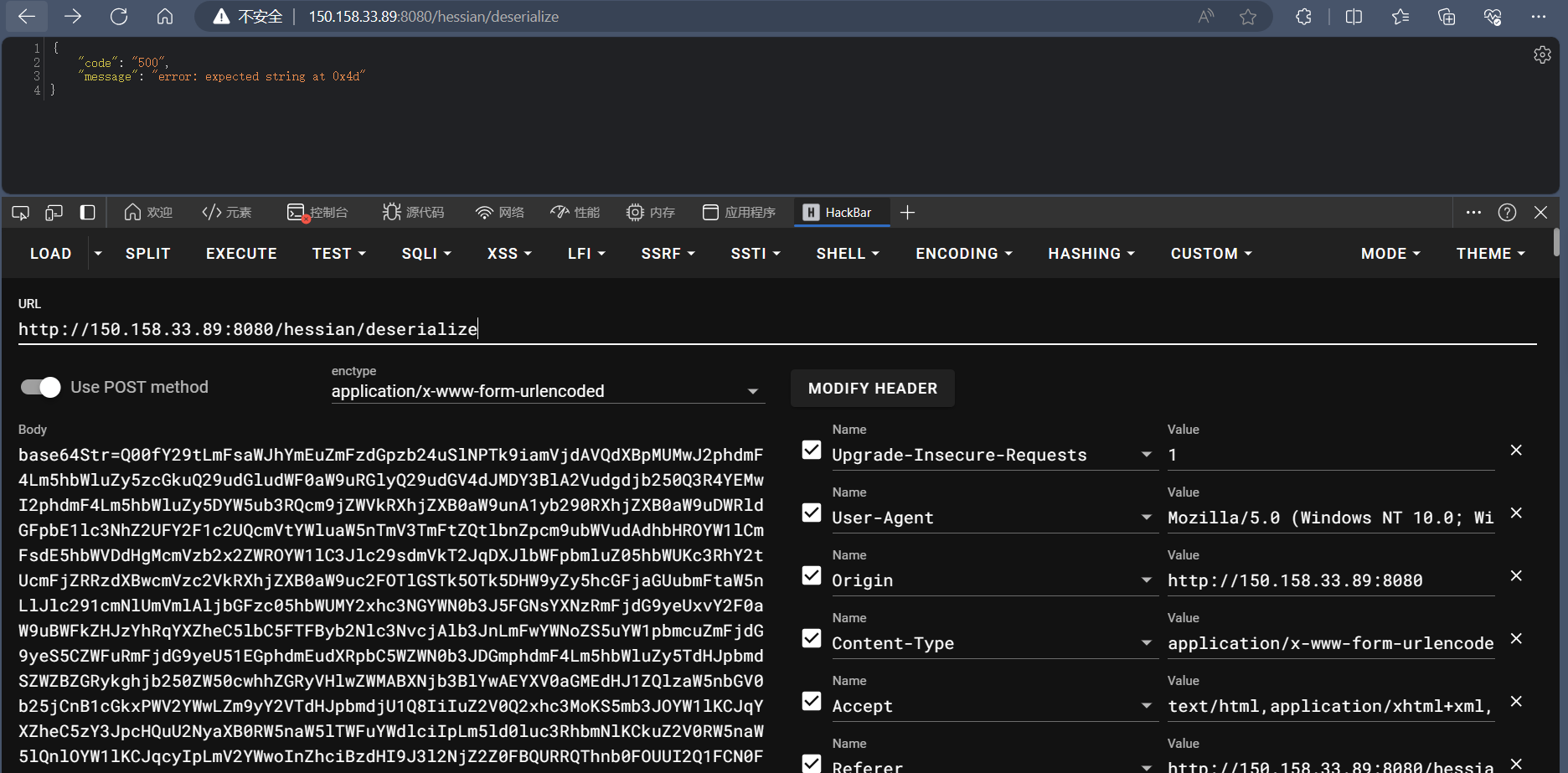Image resolution: width=1568 pixels, height=773 pixels.
Task: Click the SPLIT button
Action: click(x=148, y=253)
